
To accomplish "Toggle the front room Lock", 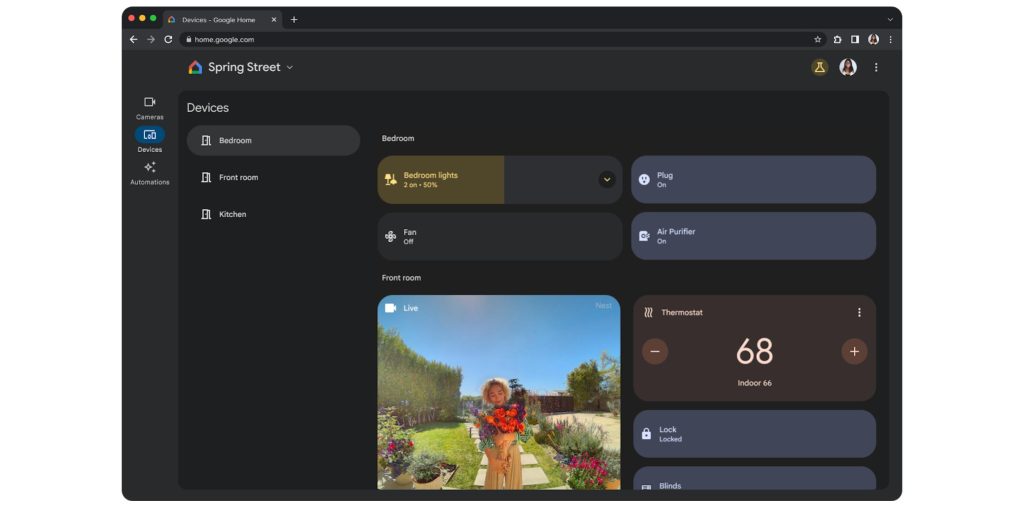I will tap(753, 434).
